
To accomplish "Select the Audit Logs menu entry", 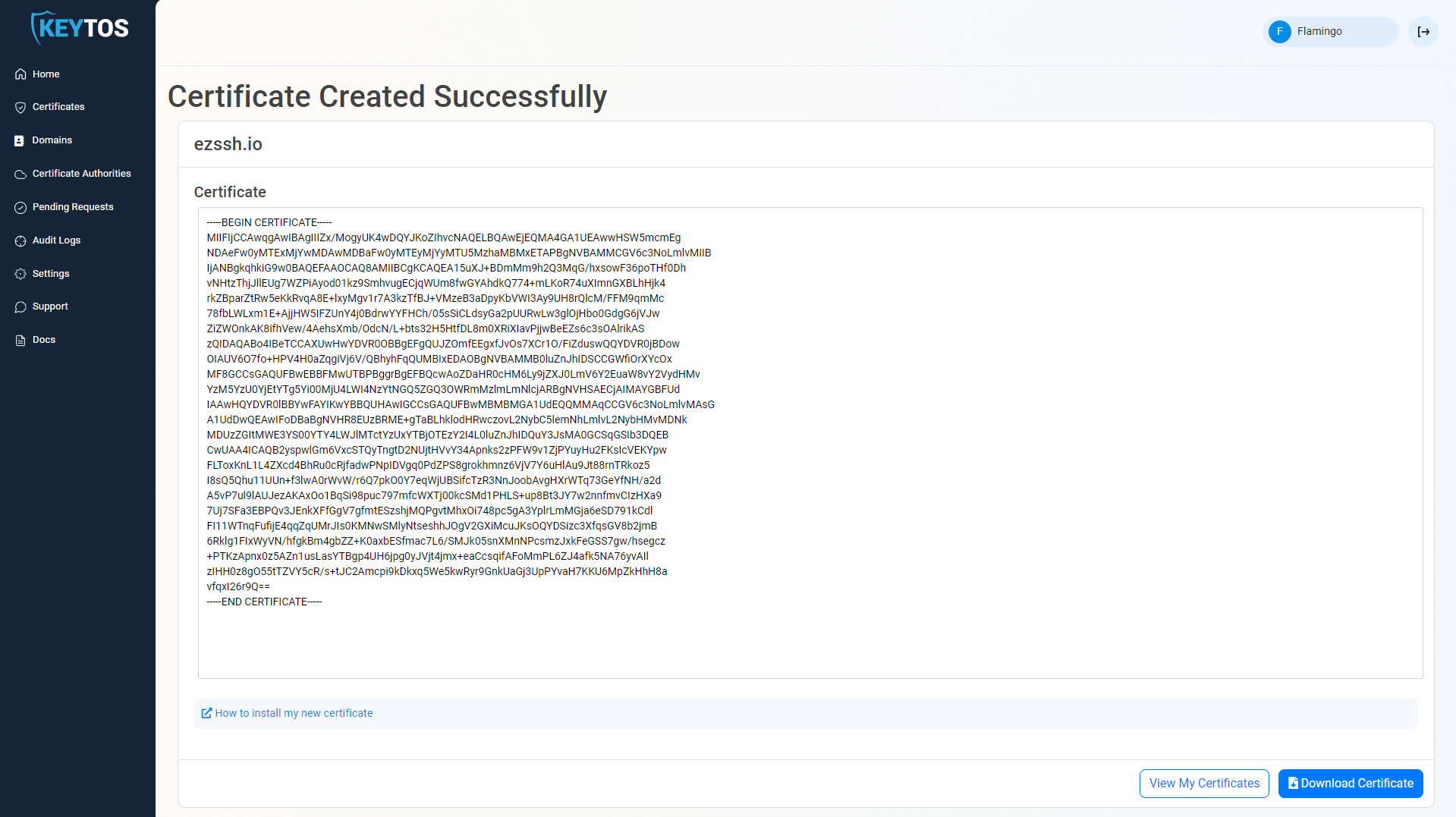I will 55,240.
